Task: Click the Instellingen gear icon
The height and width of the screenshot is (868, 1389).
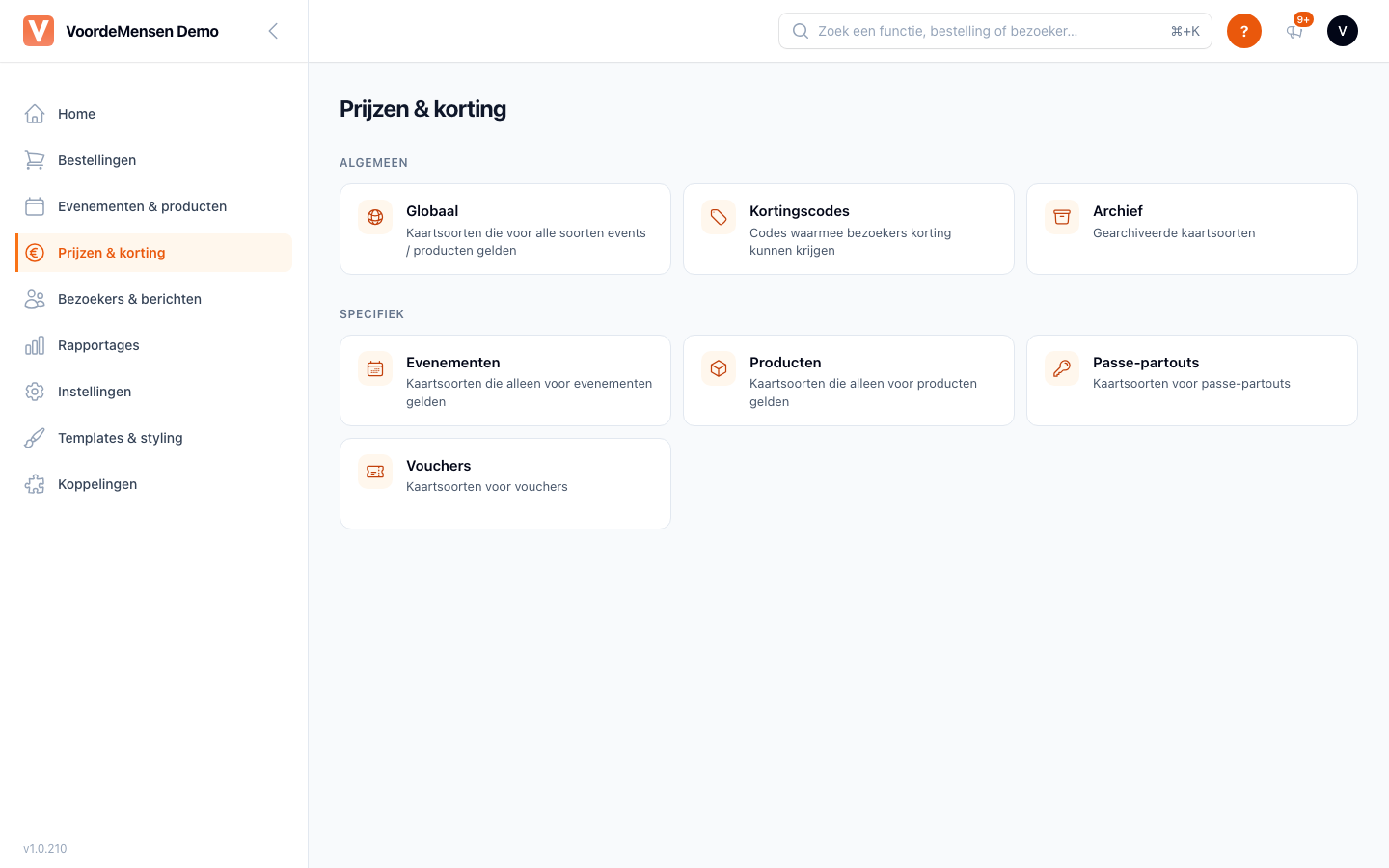Action: pos(35,392)
